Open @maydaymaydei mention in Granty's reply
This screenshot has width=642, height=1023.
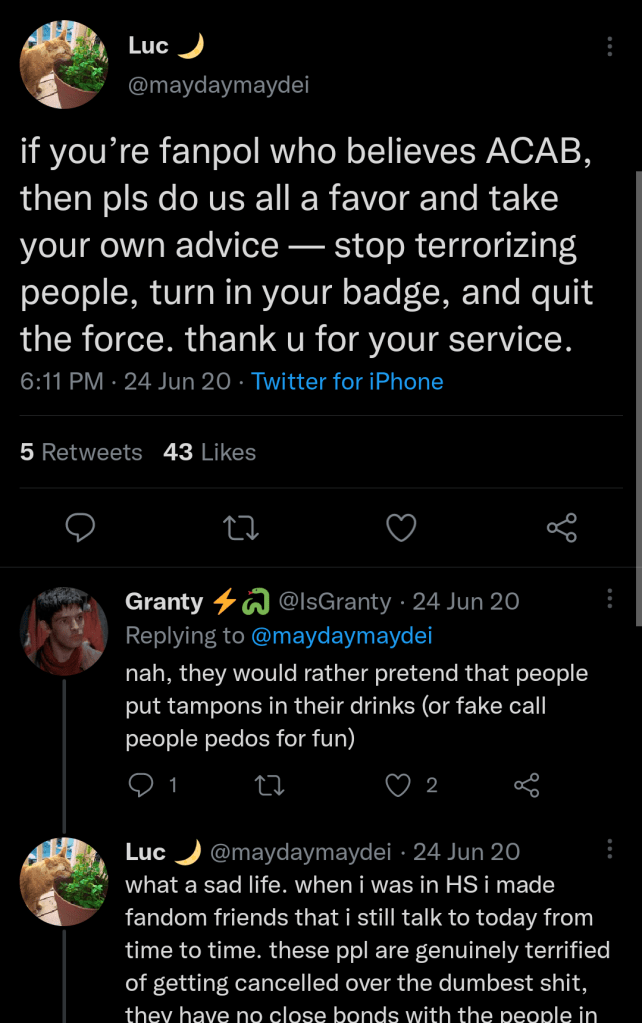click(341, 635)
